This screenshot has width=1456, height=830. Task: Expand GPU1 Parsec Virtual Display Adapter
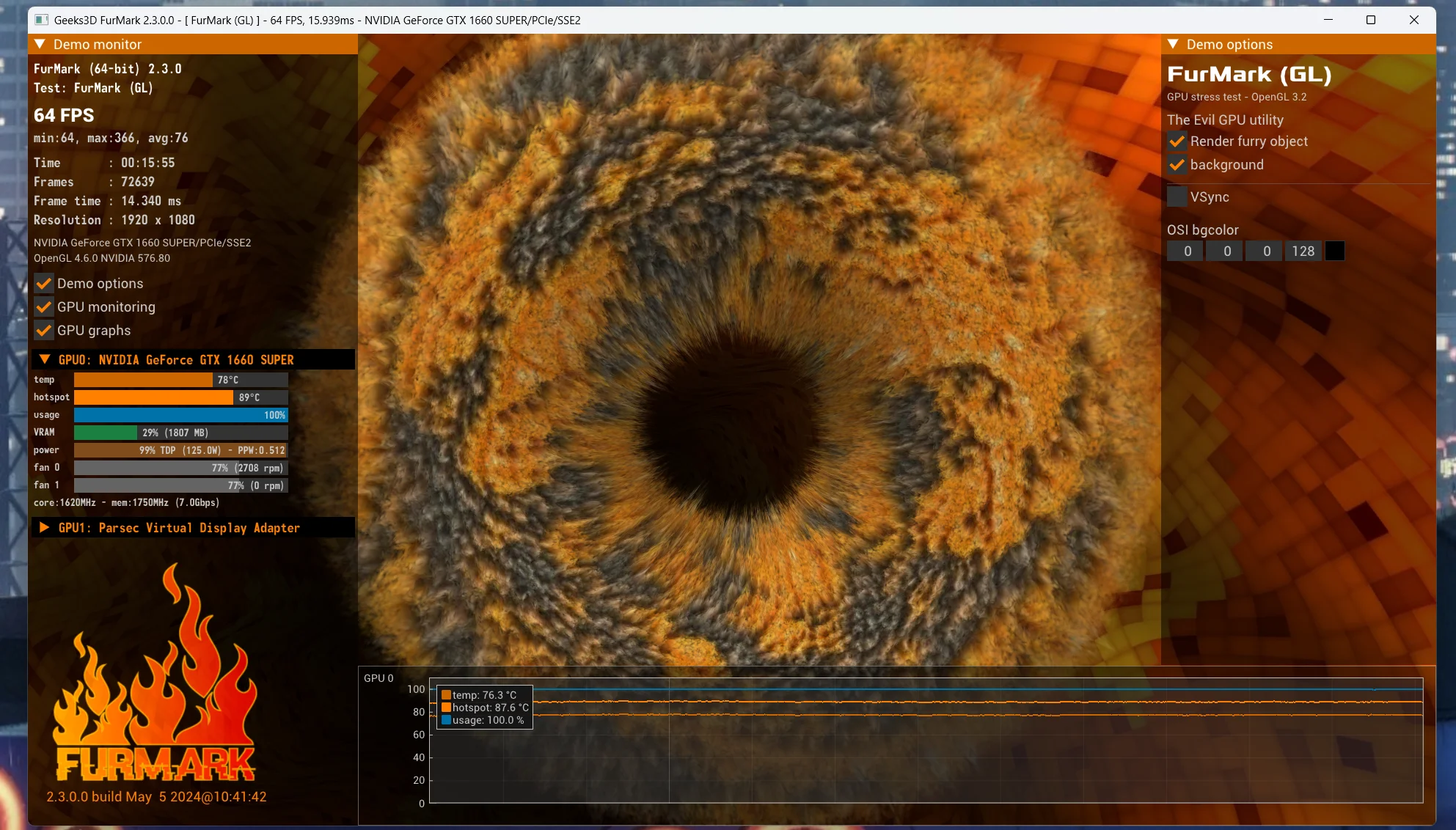pyautogui.click(x=45, y=528)
